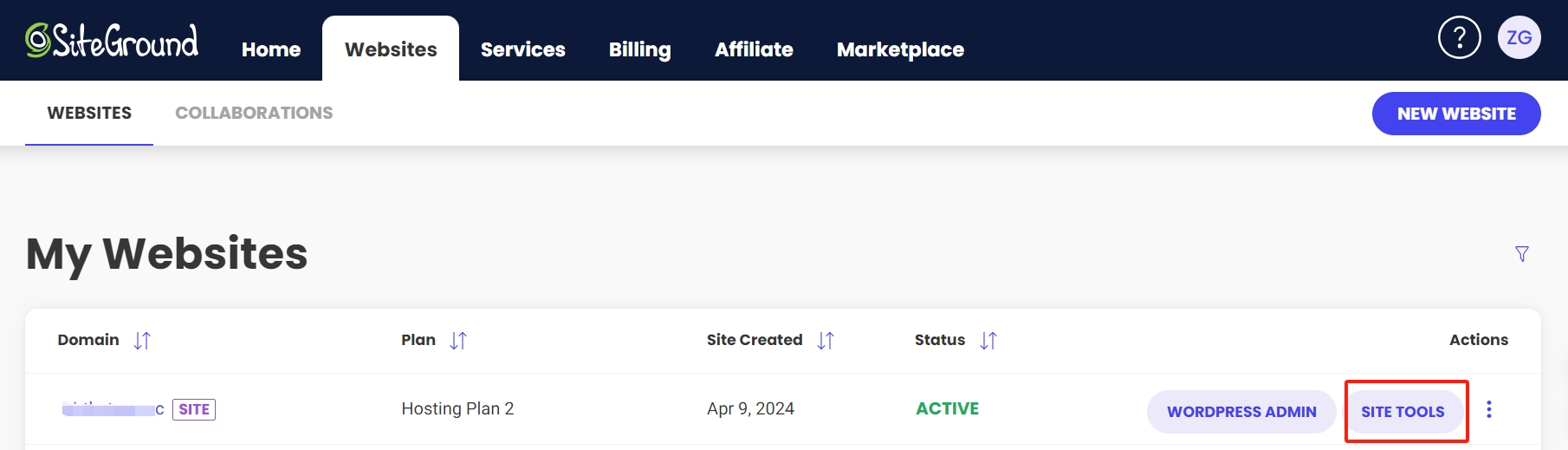
Task: Click the SiteGround logo
Action: click(x=112, y=40)
